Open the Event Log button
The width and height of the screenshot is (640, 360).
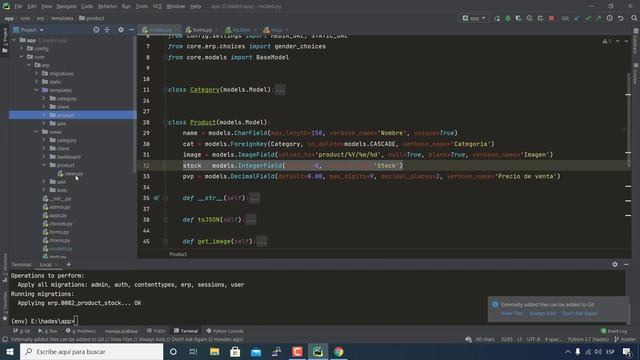coord(614,331)
